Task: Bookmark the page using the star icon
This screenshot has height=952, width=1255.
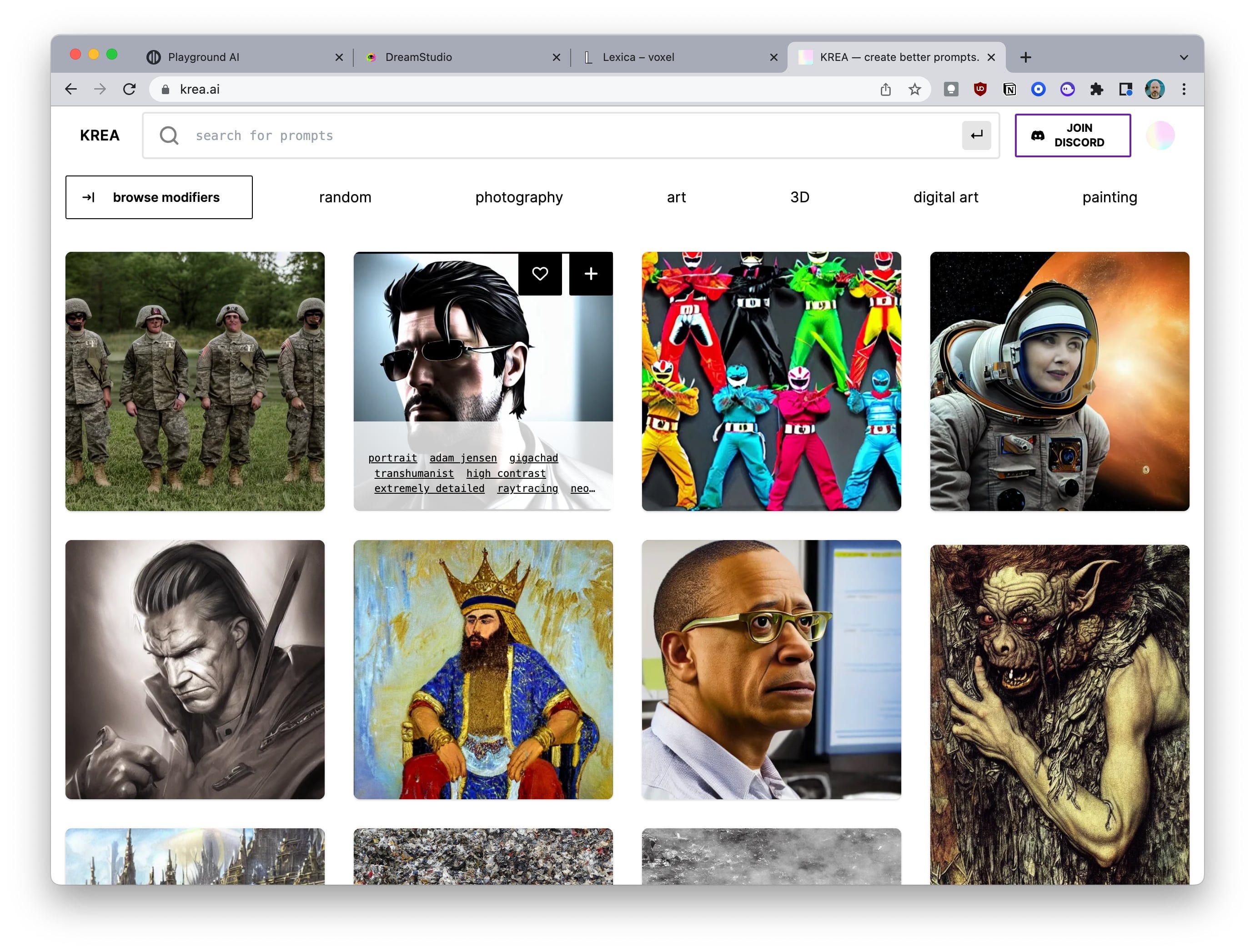Action: [914, 89]
